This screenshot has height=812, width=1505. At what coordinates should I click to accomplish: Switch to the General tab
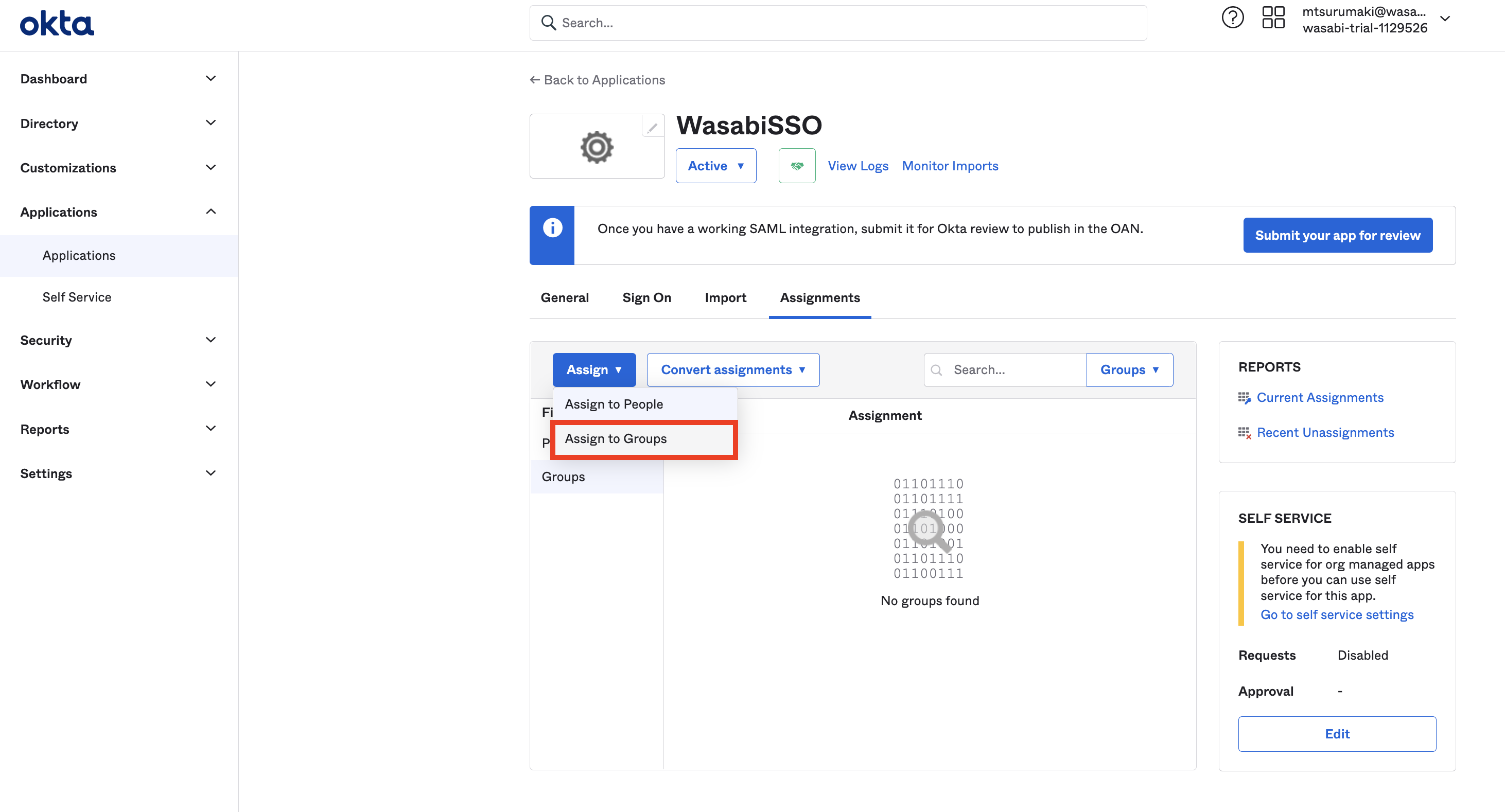(x=564, y=298)
